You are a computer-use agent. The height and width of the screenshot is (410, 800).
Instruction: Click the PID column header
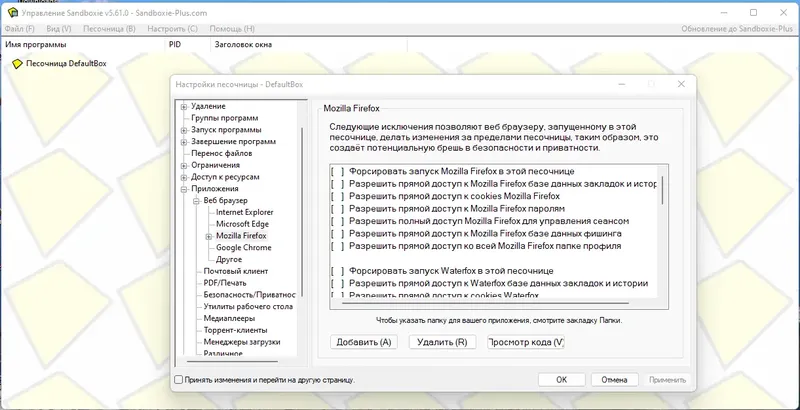pos(174,44)
